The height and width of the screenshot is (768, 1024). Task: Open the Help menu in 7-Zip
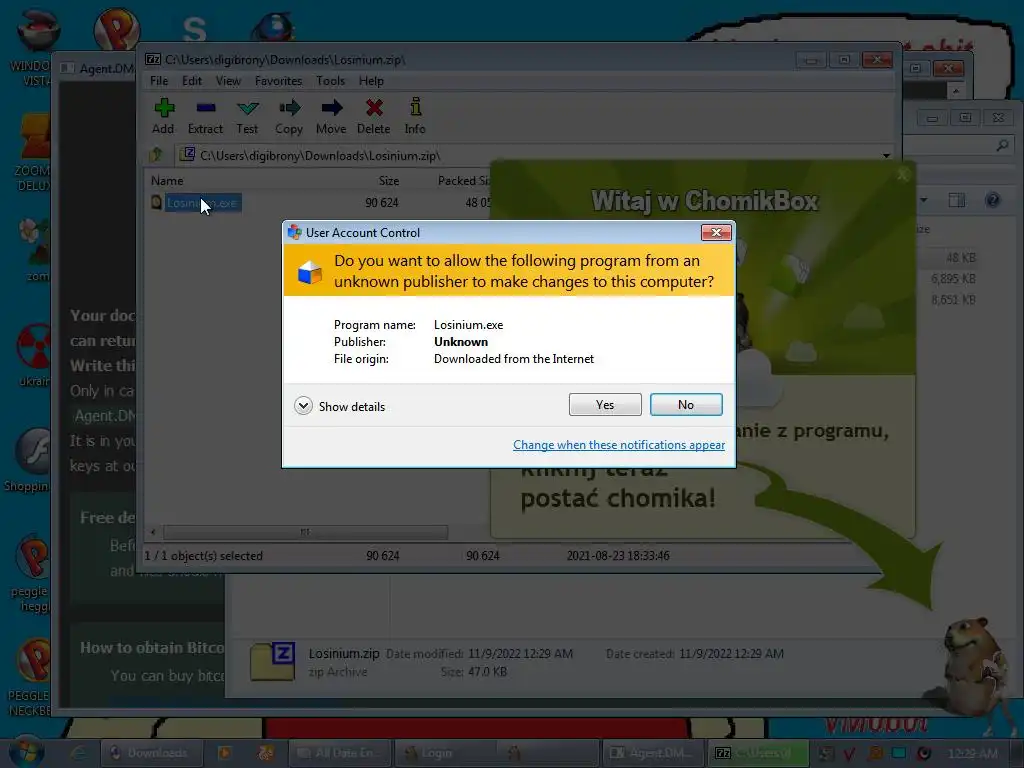tap(371, 81)
